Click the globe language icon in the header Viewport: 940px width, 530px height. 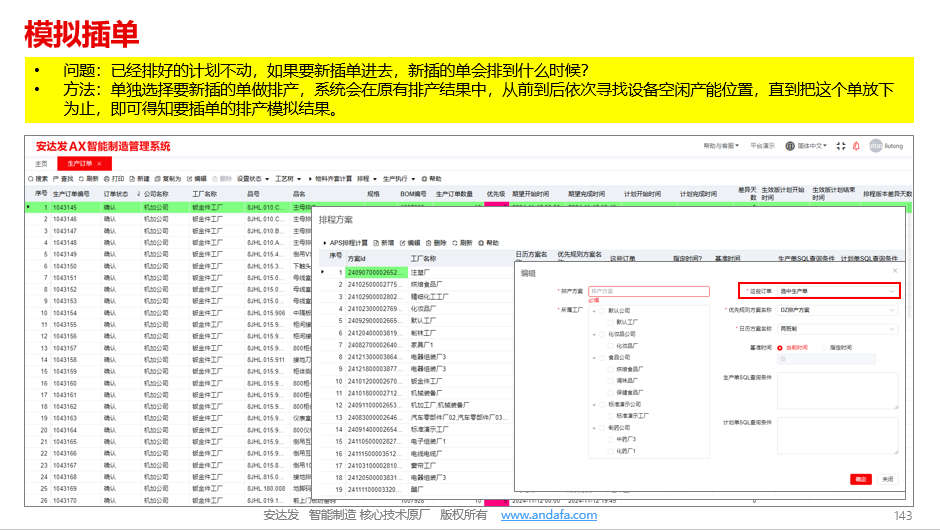coord(790,146)
